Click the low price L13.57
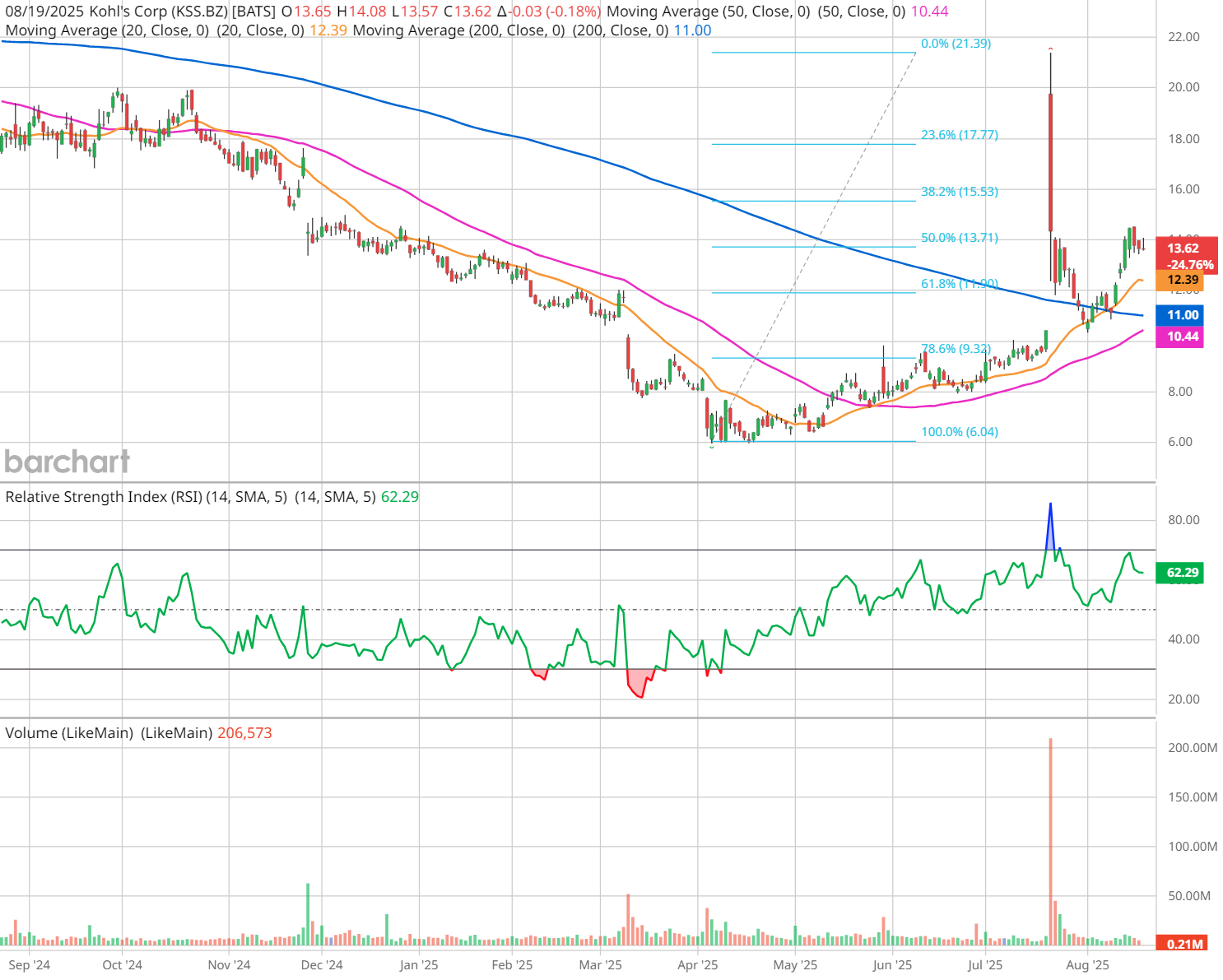The image size is (1223, 980). click(x=415, y=12)
